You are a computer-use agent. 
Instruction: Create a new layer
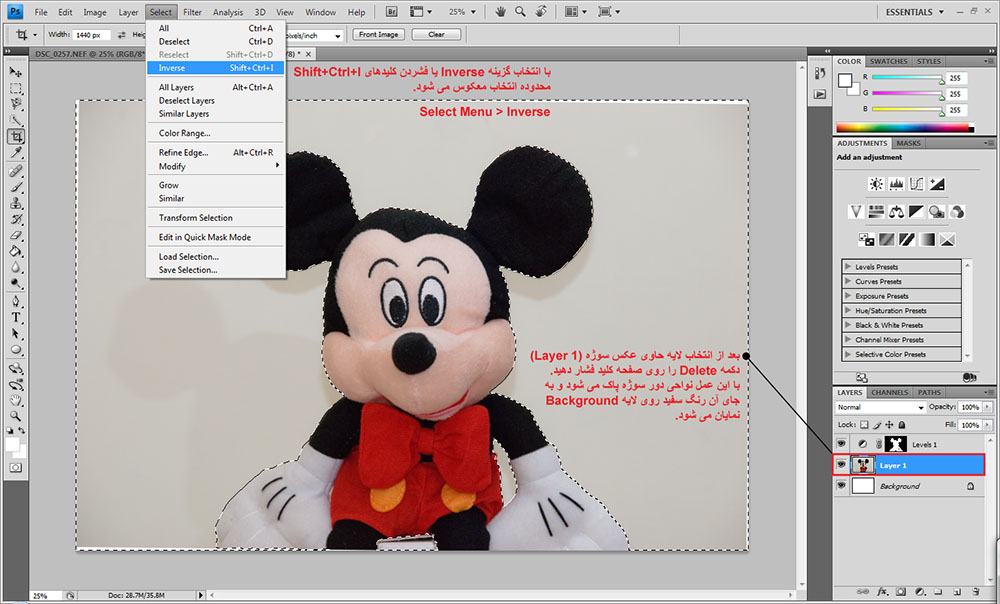957,592
